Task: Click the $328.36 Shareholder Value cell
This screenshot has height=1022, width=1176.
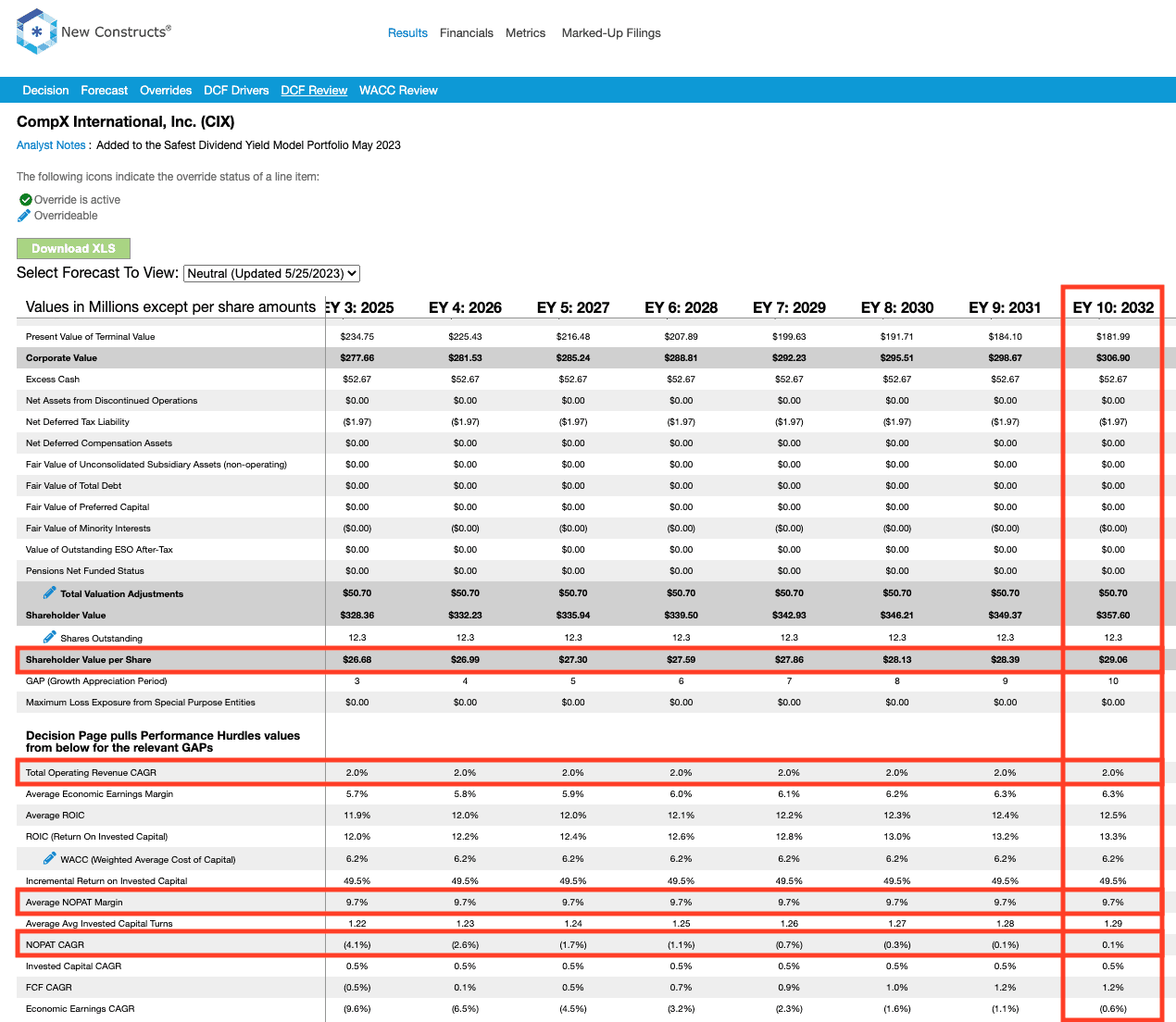Action: [x=357, y=616]
